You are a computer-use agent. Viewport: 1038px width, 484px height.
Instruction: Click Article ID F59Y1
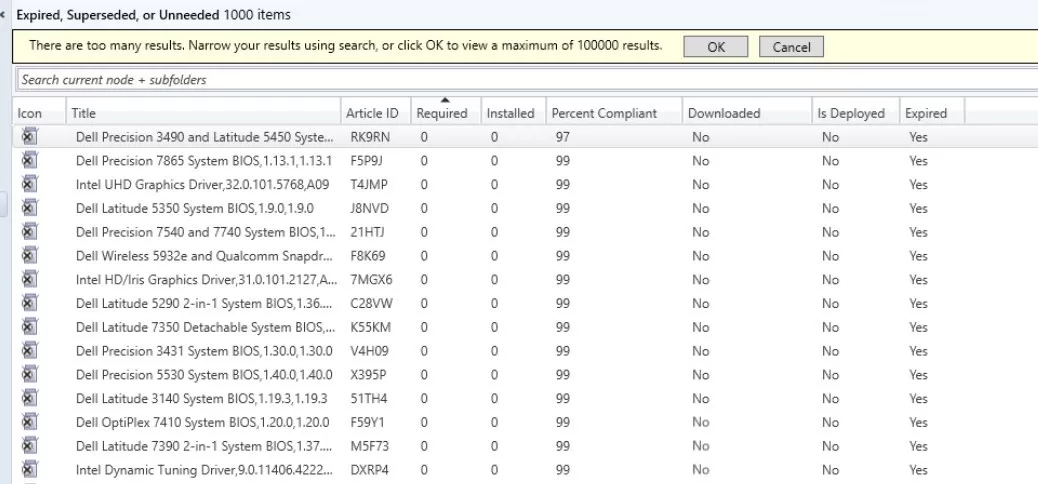(x=367, y=423)
